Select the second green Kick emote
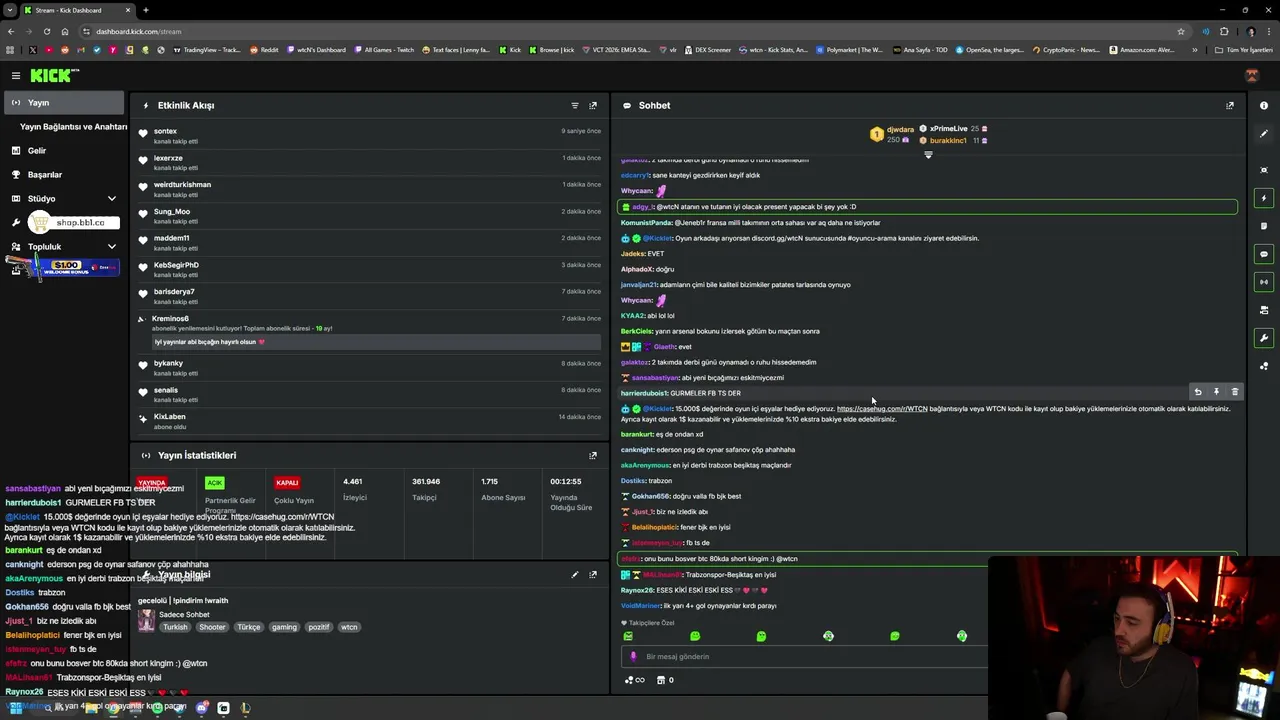 695,636
